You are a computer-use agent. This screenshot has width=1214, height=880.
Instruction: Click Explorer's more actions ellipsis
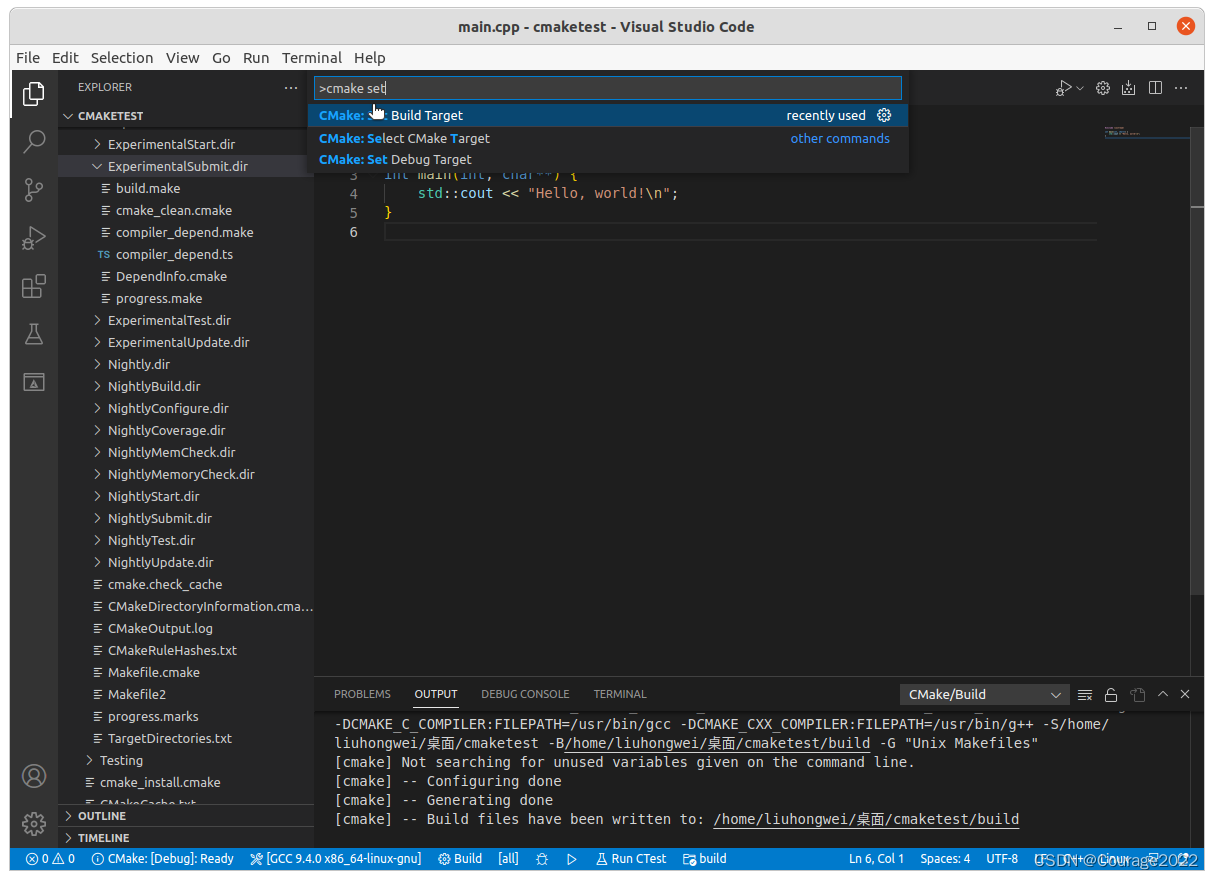[x=291, y=88]
